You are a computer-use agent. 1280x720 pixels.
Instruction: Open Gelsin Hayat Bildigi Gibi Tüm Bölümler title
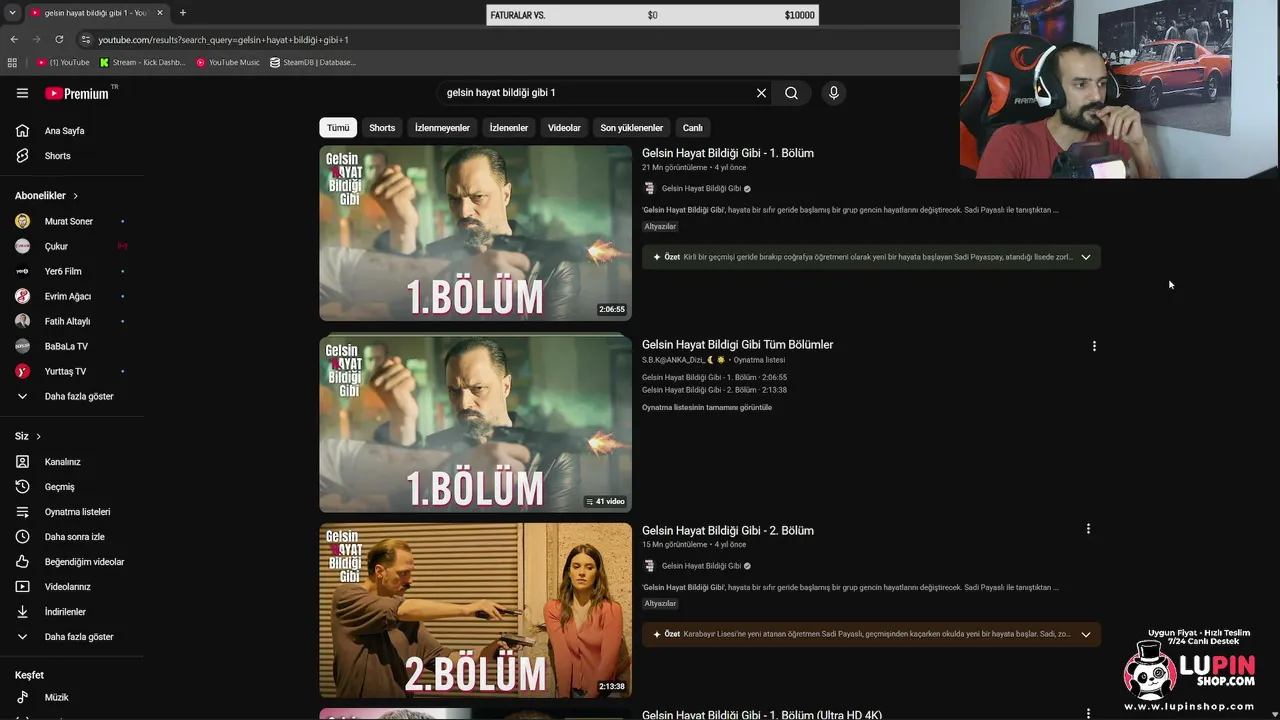[737, 345]
